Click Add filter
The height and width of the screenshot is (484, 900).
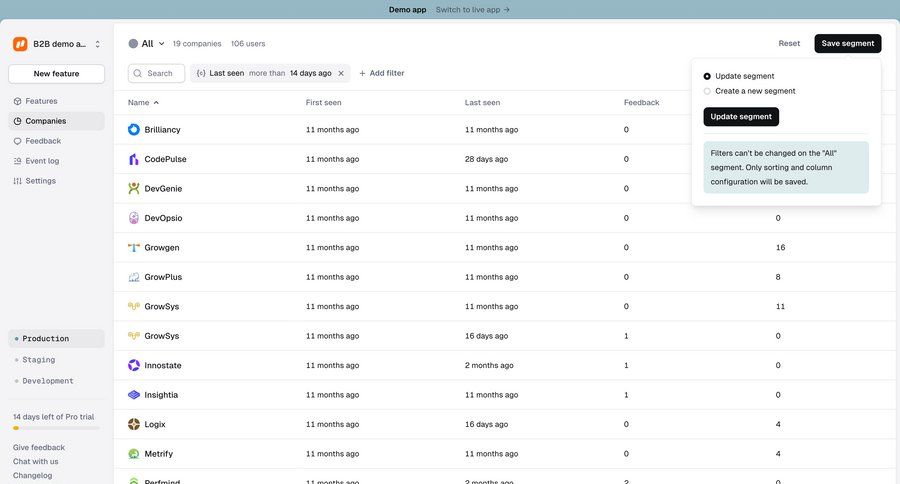(x=382, y=73)
